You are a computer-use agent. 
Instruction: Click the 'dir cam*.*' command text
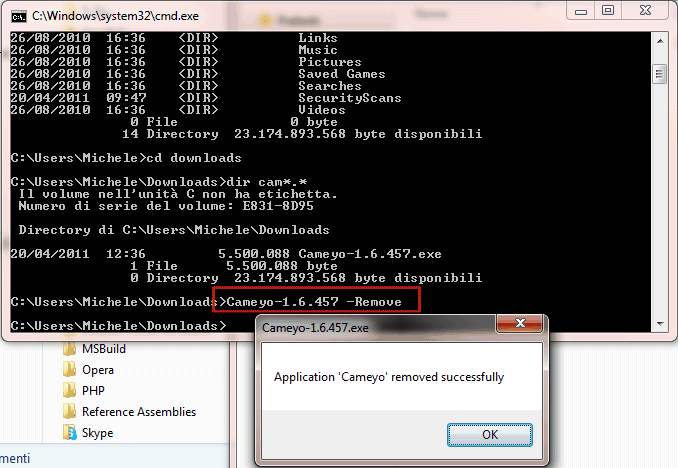266,182
